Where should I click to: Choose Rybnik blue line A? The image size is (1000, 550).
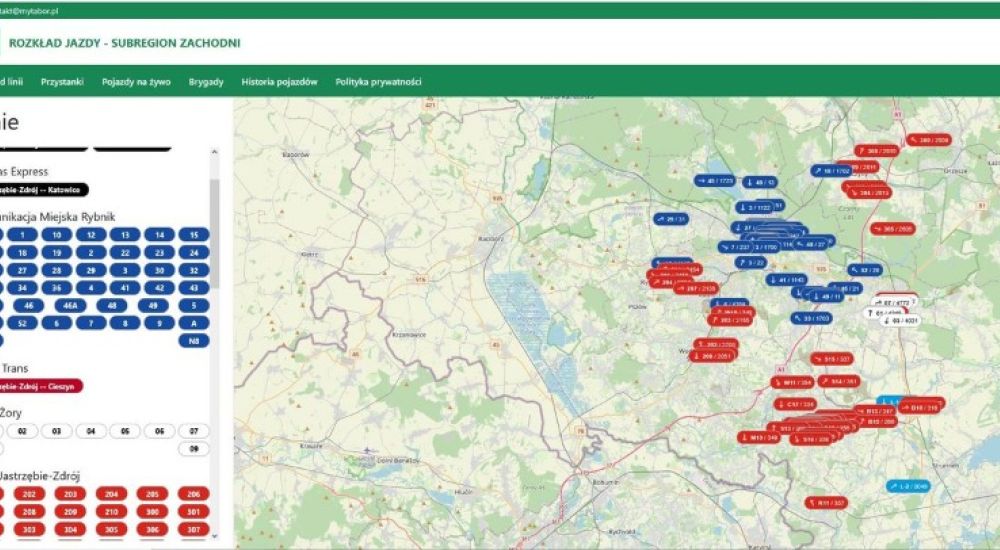(194, 323)
